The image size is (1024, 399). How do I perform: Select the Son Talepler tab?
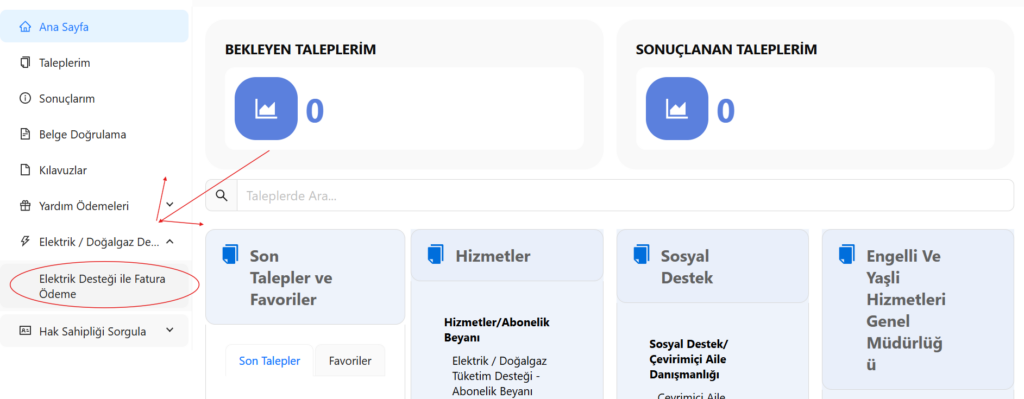click(270, 360)
